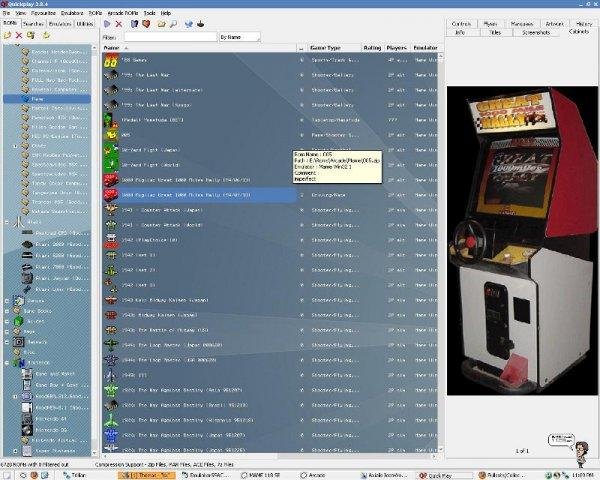Click the blue butterfly toolbar icon
The image size is (600, 480).
click(189, 24)
